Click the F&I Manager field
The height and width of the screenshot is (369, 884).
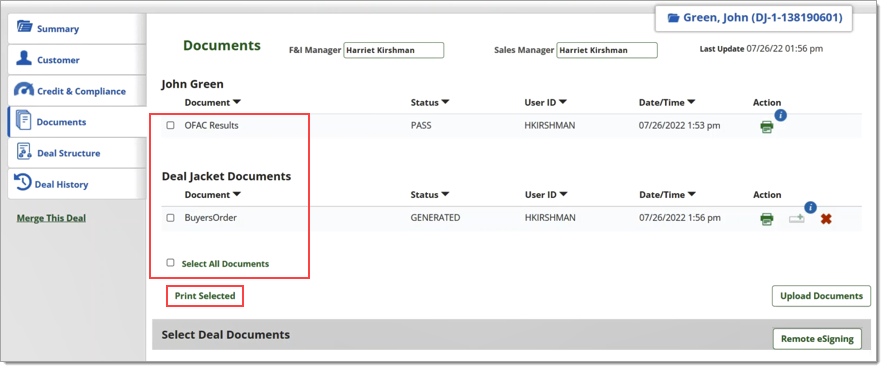click(x=394, y=50)
